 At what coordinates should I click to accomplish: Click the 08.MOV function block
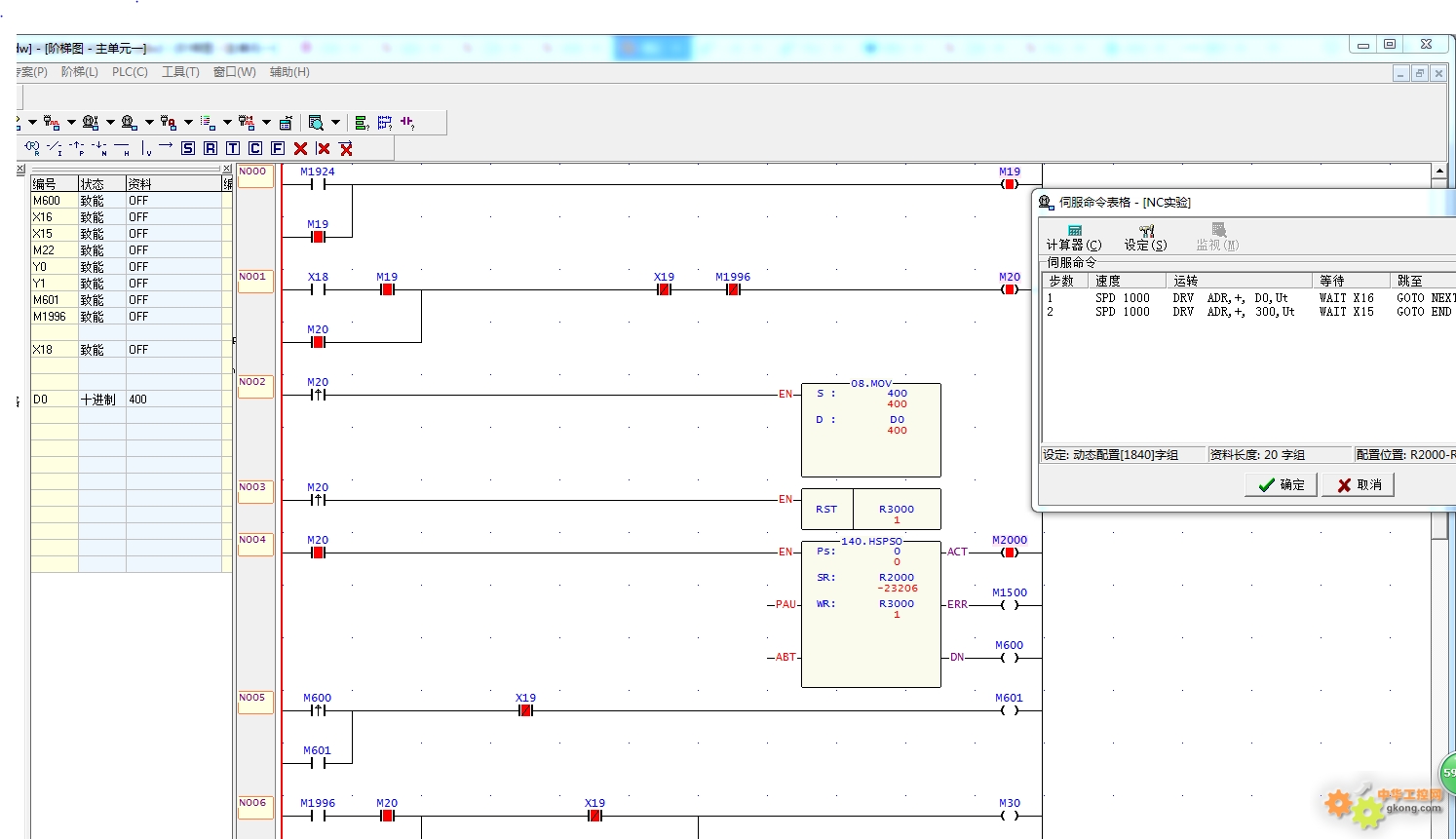point(871,430)
